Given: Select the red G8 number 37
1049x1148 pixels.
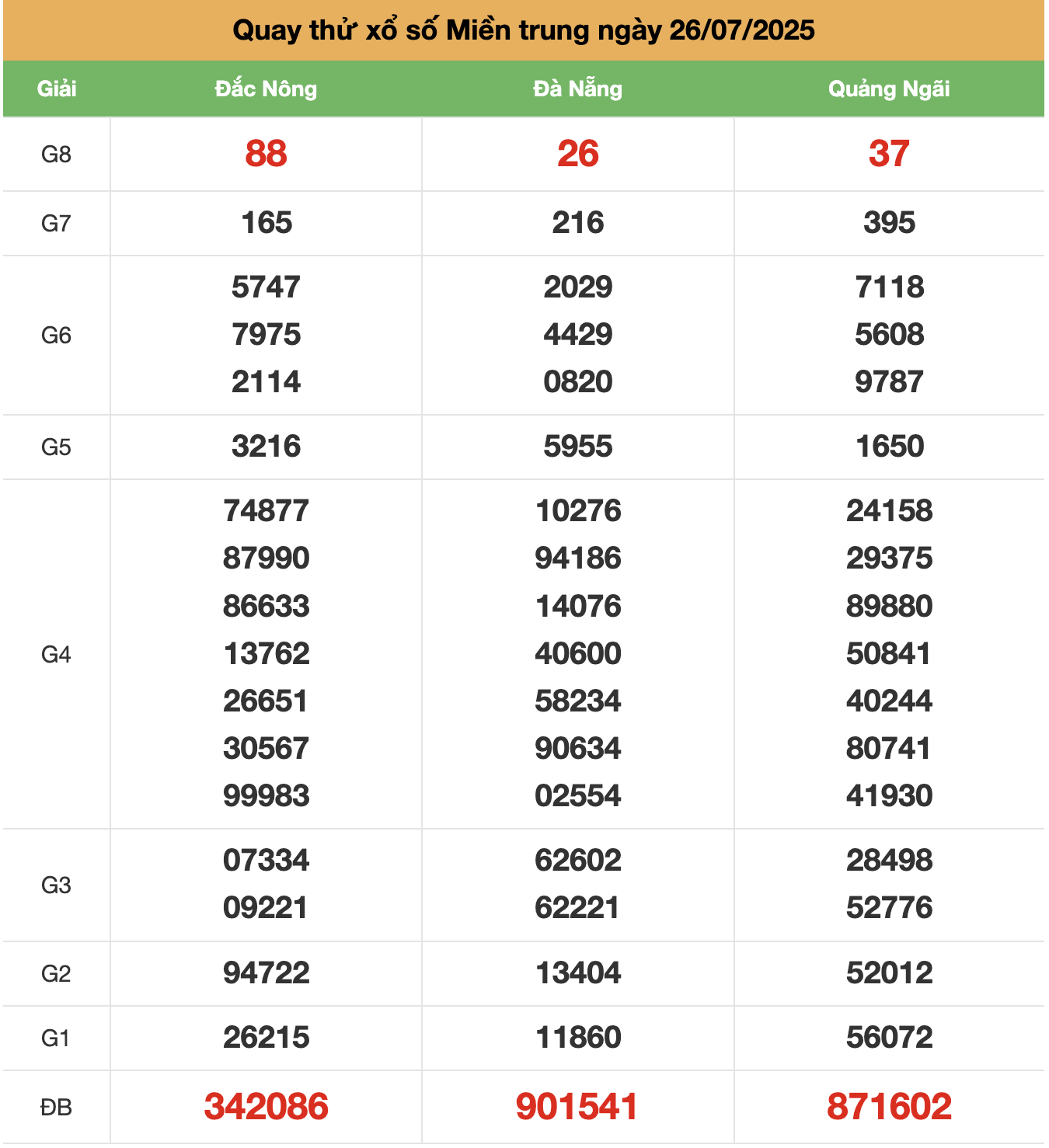Looking at the screenshot, I should tap(889, 154).
